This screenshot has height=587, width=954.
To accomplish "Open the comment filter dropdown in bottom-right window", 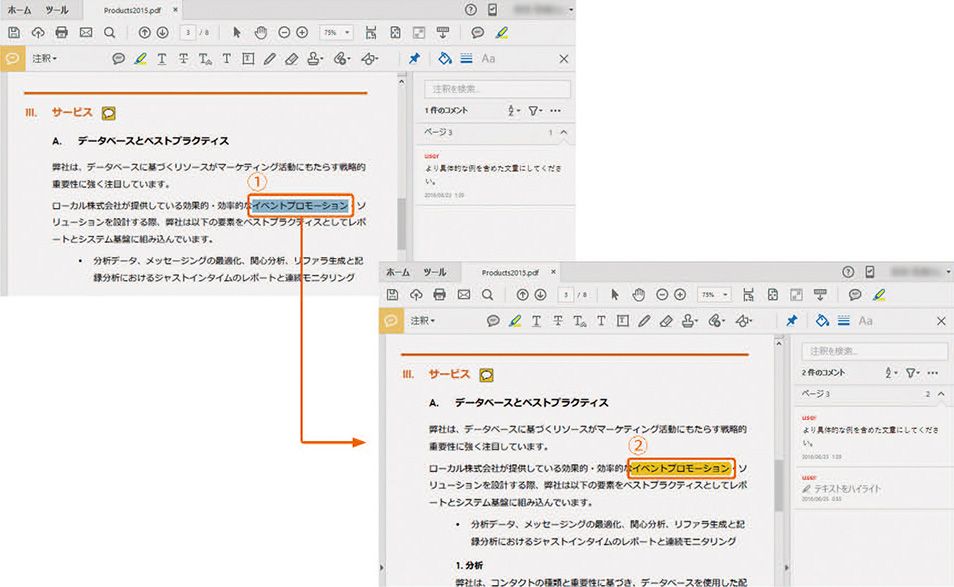I will pyautogui.click(x=911, y=372).
